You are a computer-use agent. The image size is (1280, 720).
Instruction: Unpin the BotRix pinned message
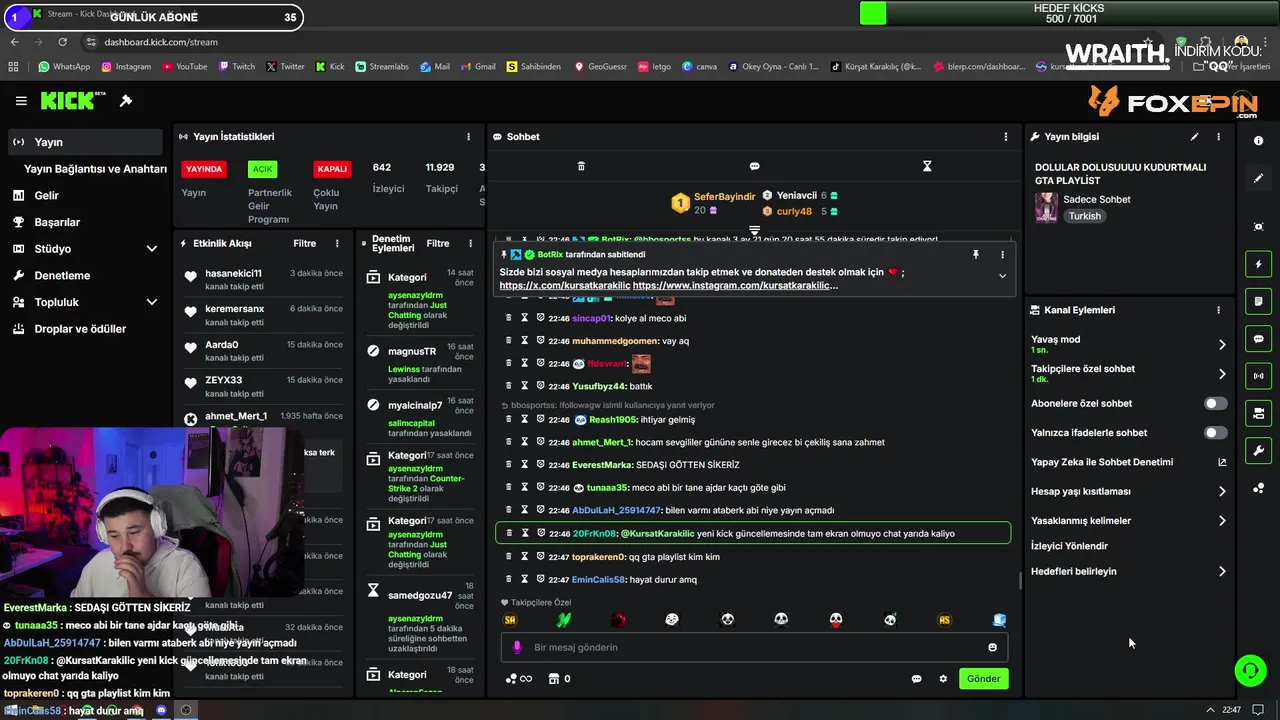click(x=975, y=255)
